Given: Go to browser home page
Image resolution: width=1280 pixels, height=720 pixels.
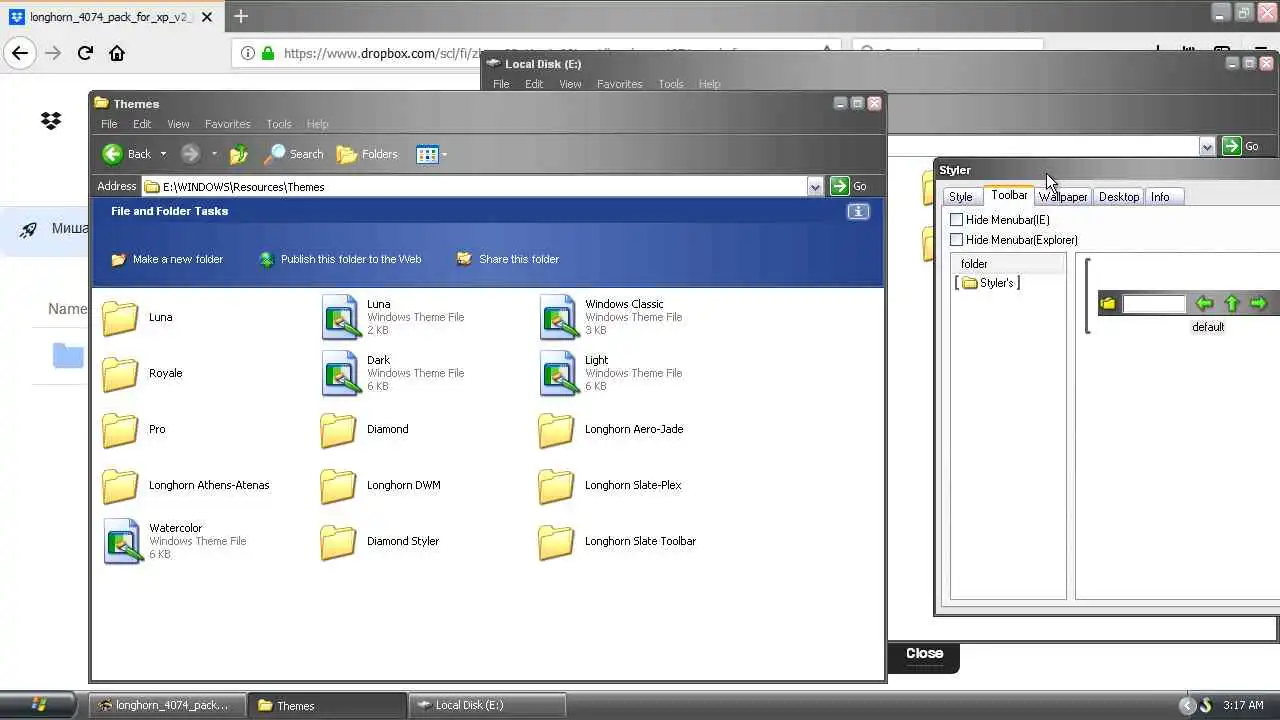Looking at the screenshot, I should pos(117,53).
